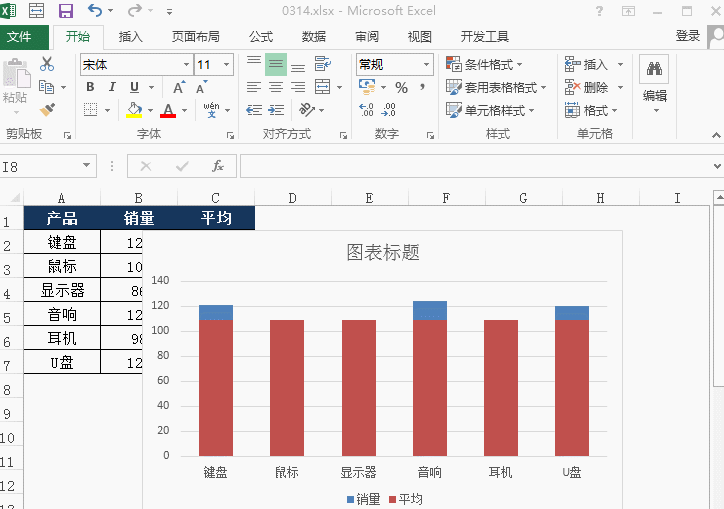Viewport: 724px width, 509px height.
Task: Open the 文件 tab
Action: 19,36
